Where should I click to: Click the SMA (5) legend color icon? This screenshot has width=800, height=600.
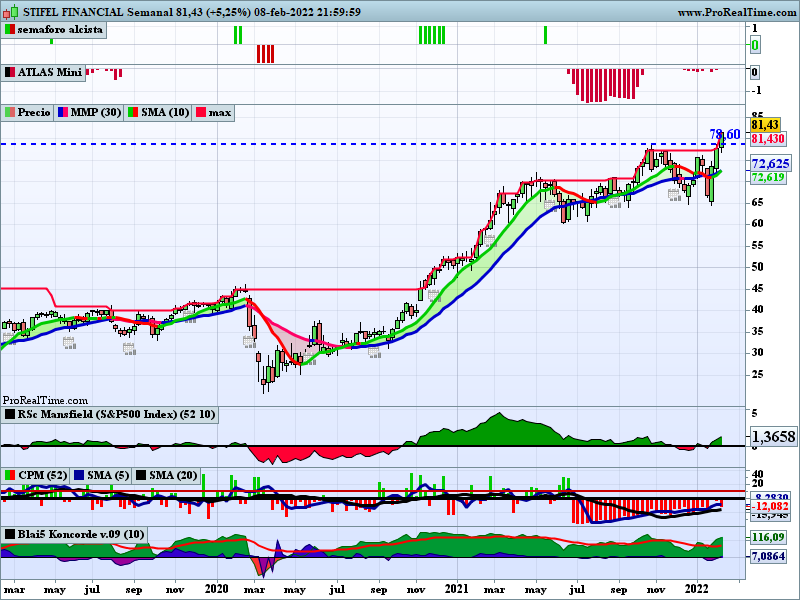(79, 476)
